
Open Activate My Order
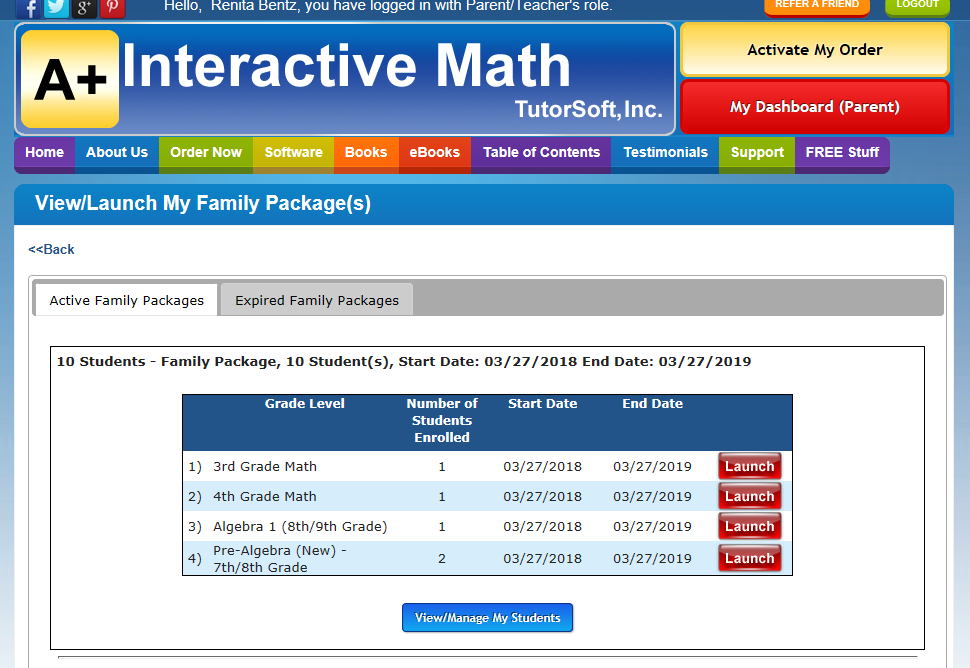tap(814, 49)
